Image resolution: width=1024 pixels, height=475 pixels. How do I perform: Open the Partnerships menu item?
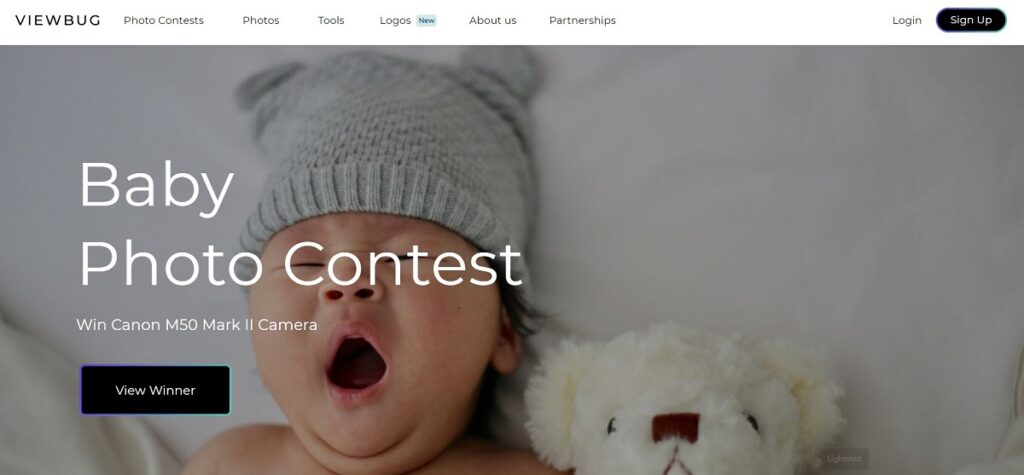tap(582, 20)
